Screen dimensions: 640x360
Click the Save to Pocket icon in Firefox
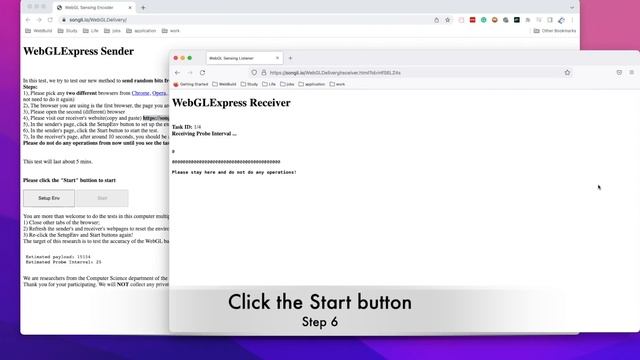[619, 72]
